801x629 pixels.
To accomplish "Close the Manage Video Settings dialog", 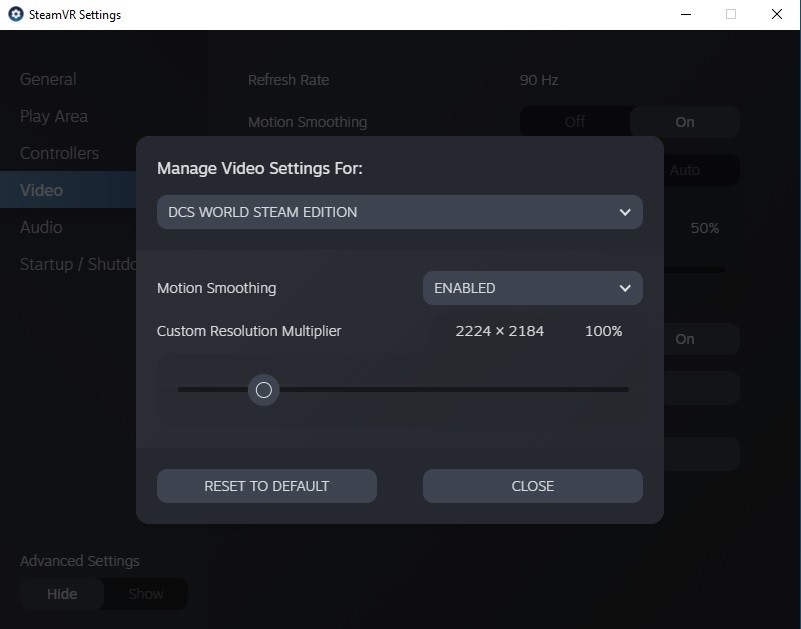I will tap(532, 486).
